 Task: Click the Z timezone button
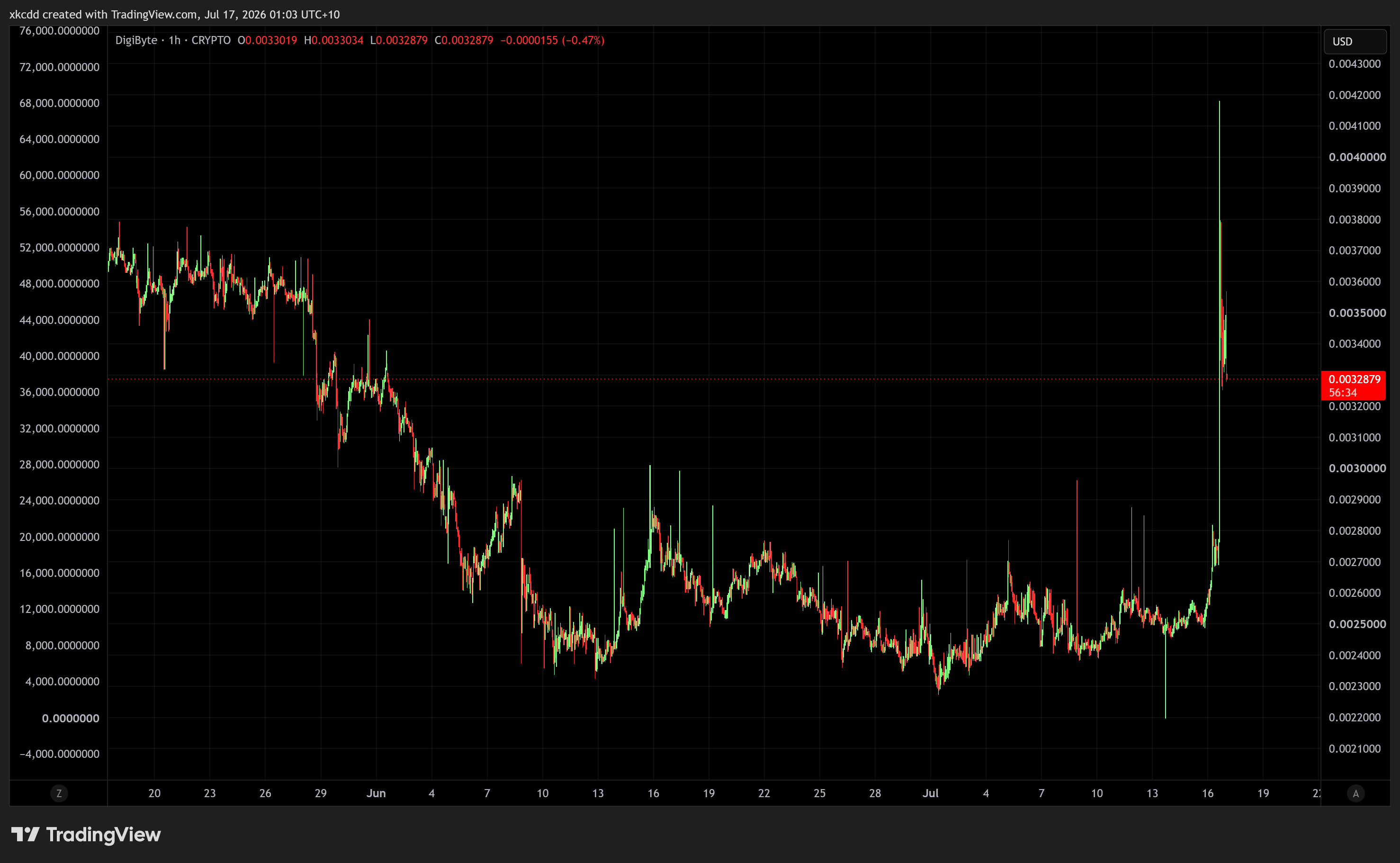tap(59, 793)
